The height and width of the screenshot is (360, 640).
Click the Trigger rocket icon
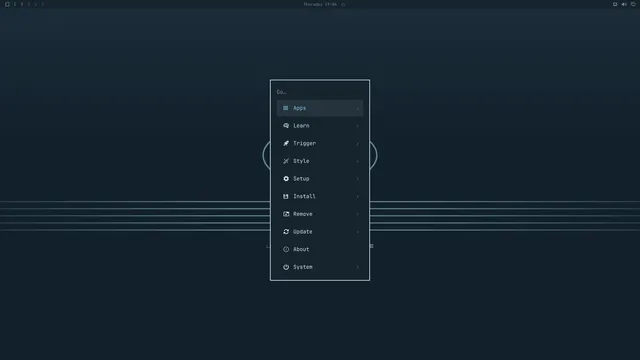point(286,143)
